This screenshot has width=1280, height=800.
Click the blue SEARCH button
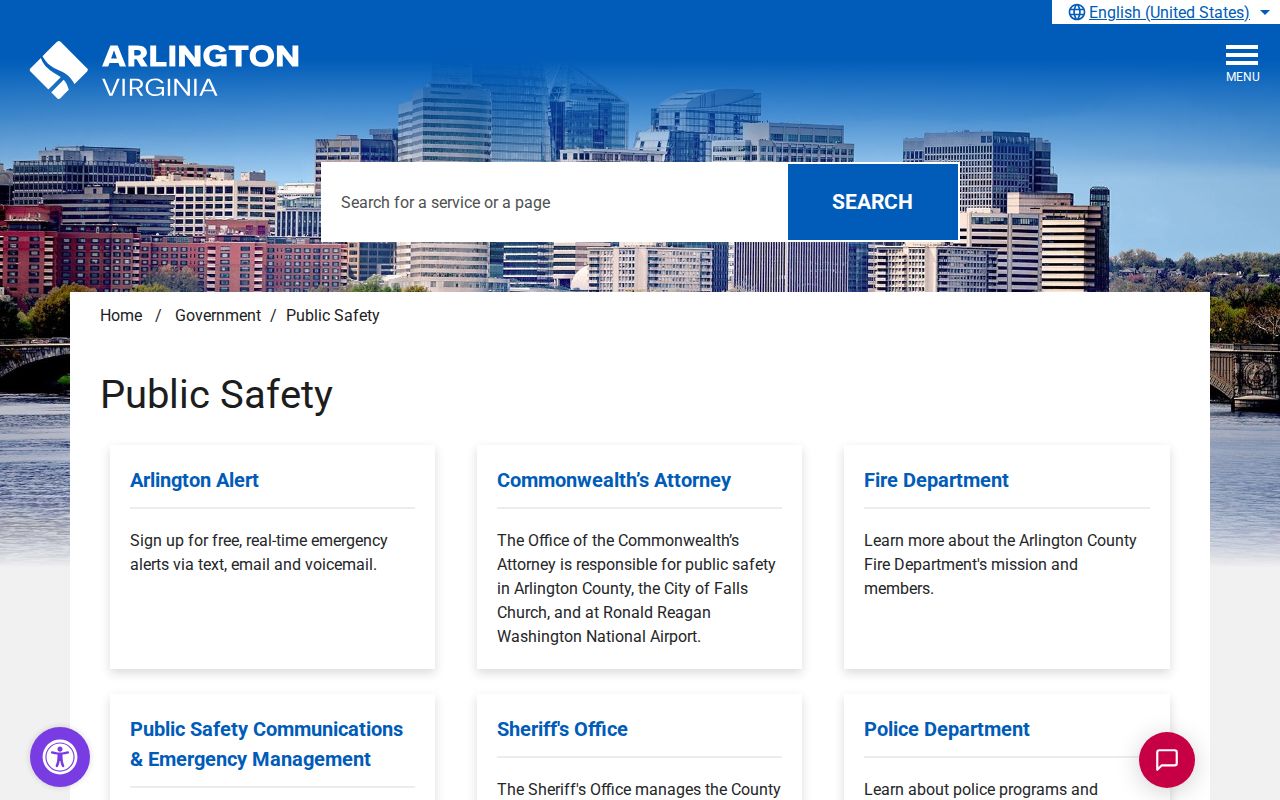872,202
